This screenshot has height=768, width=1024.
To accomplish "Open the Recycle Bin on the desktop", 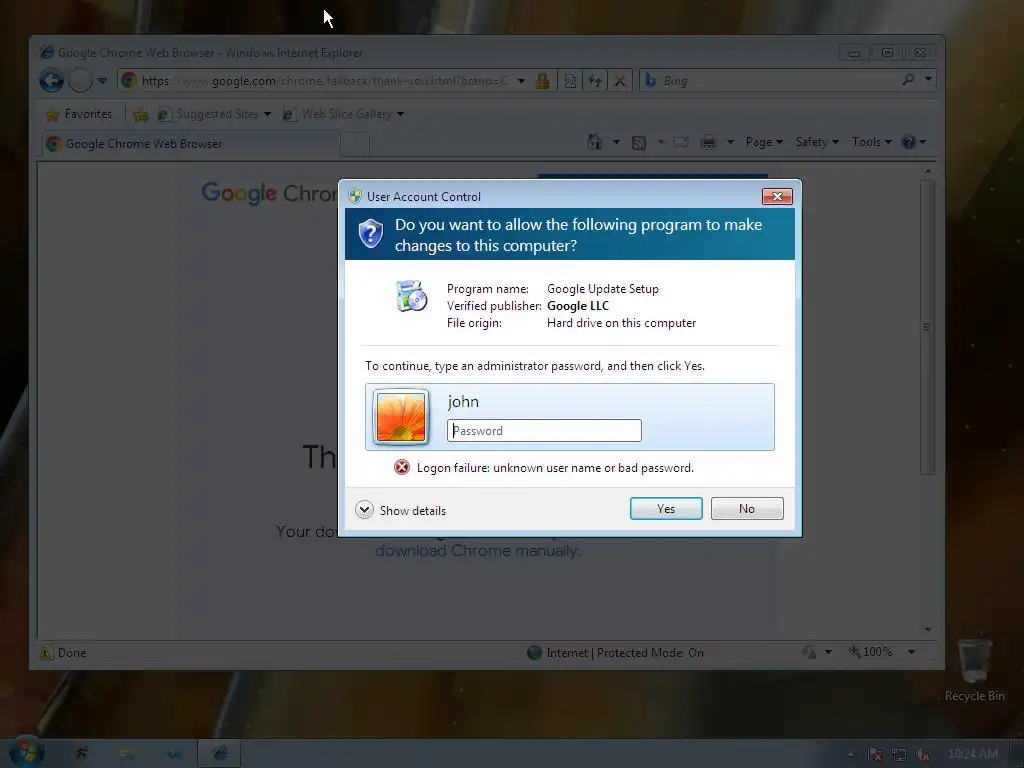I will coord(974,671).
